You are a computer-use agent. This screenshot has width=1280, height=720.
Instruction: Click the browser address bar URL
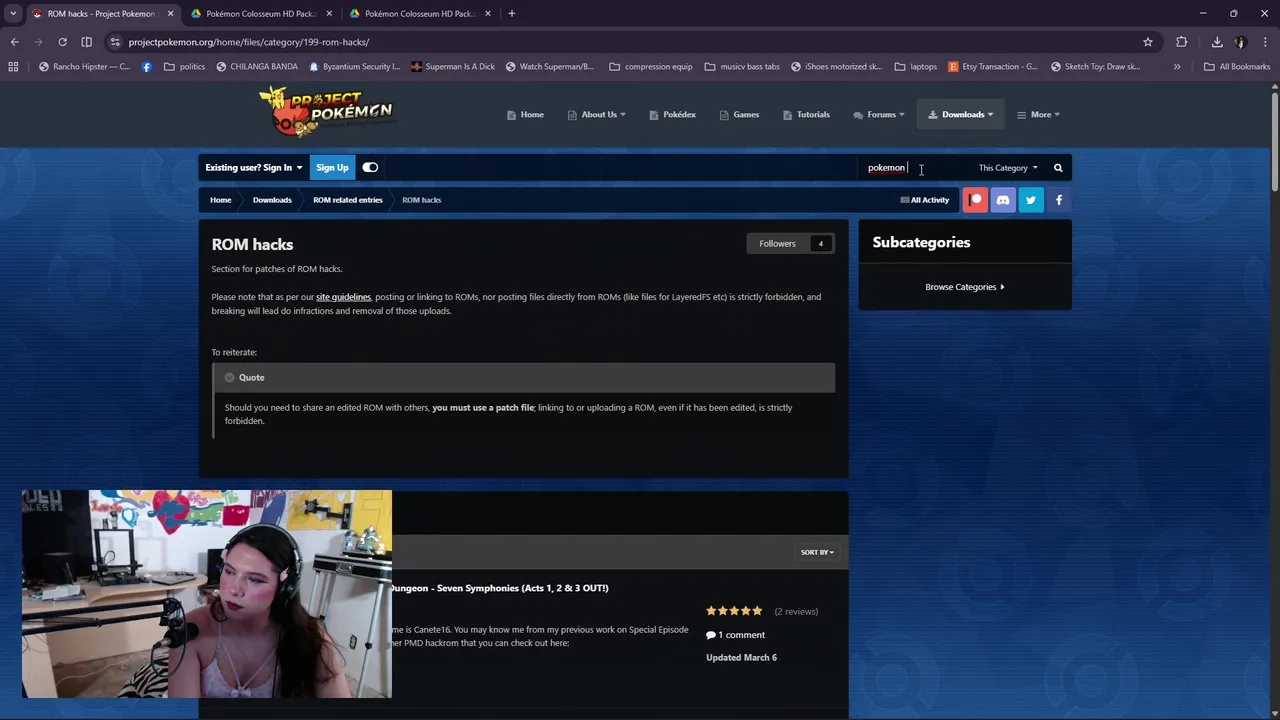click(x=249, y=42)
